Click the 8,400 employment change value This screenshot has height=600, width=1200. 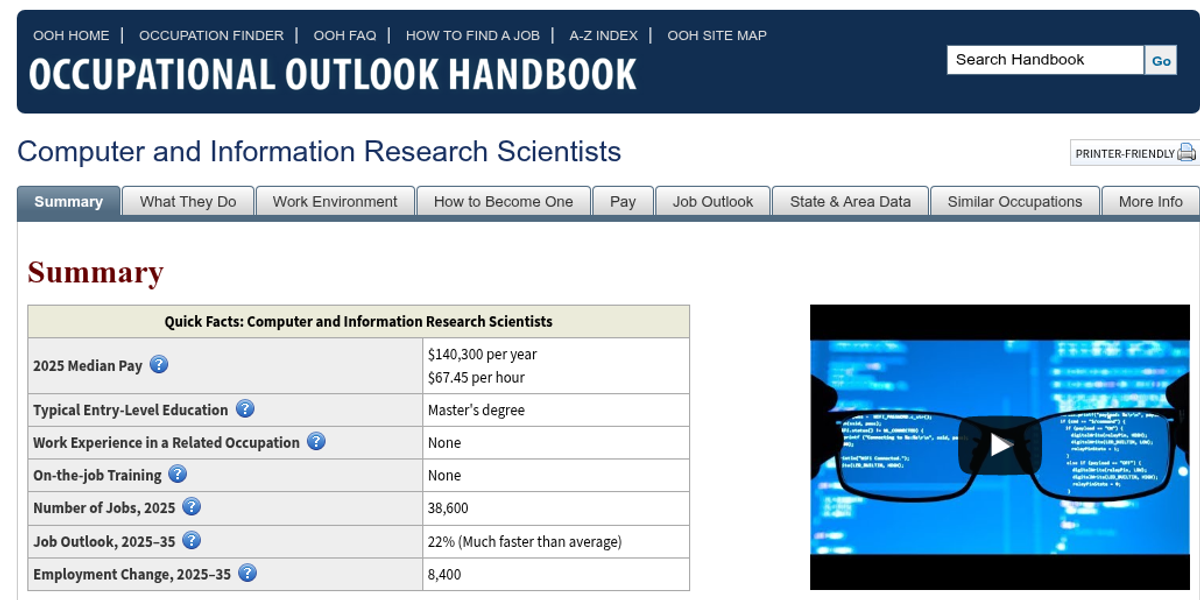coord(445,574)
